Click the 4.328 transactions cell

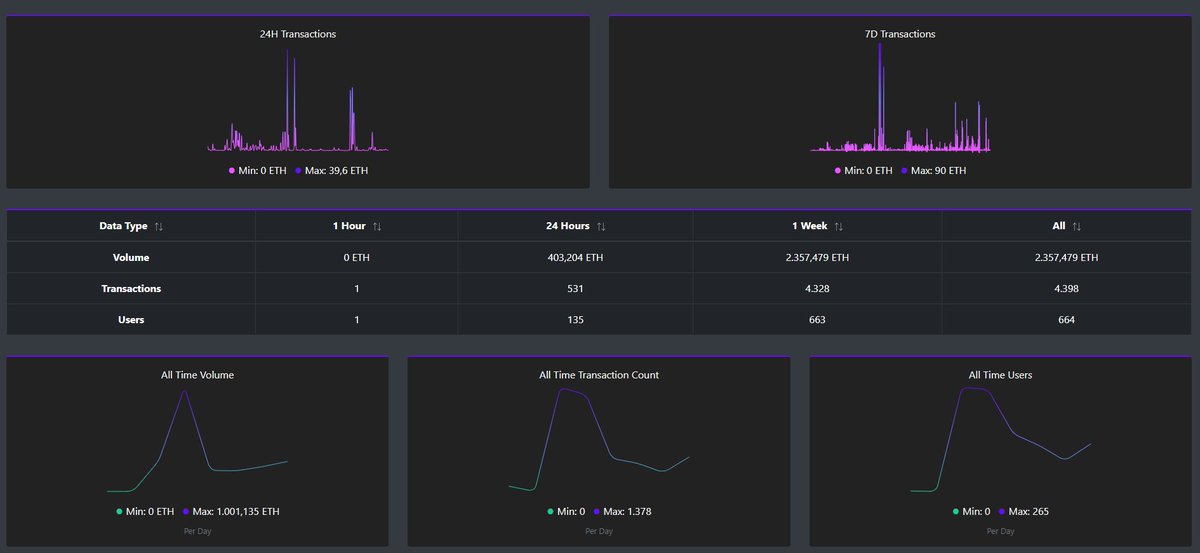(x=817, y=288)
